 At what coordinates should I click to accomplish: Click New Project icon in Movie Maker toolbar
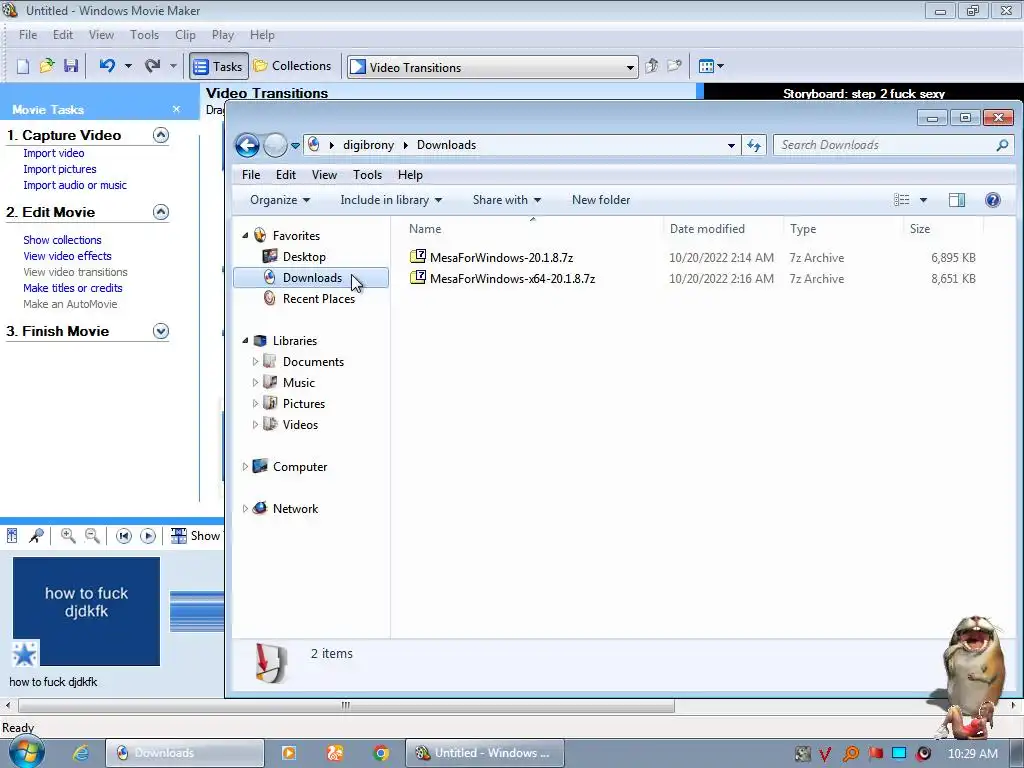[x=23, y=66]
